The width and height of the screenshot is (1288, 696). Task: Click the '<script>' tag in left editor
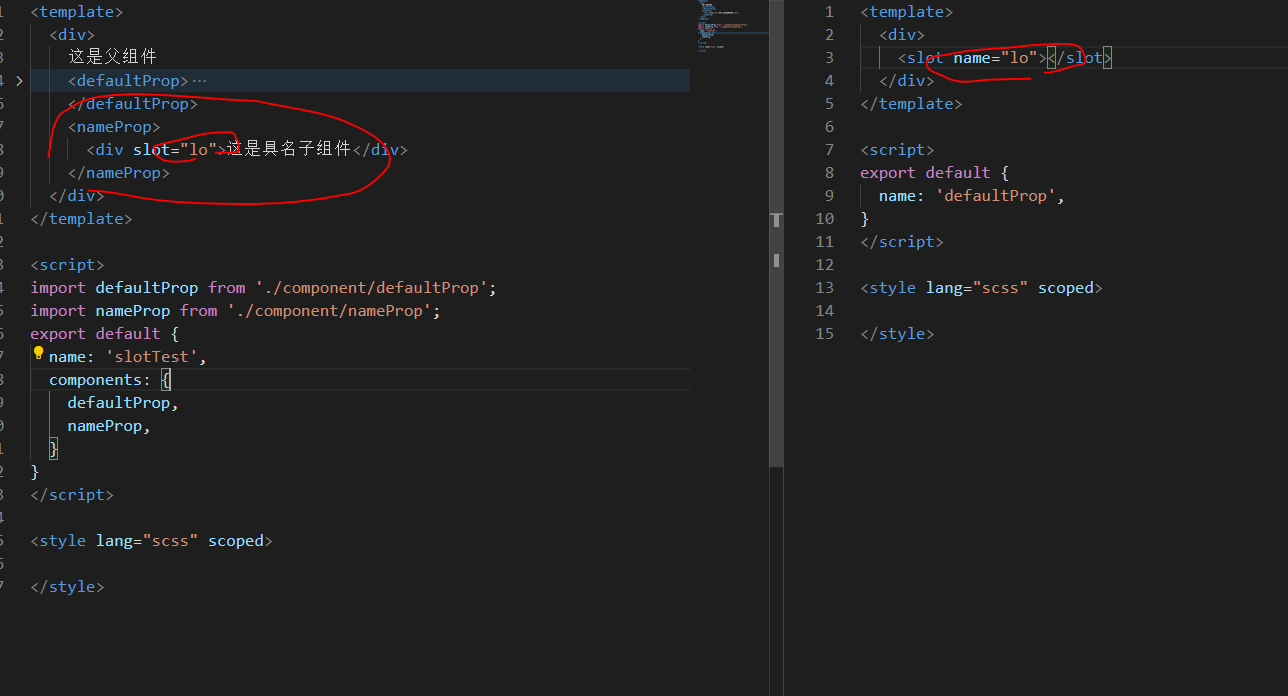(67, 265)
